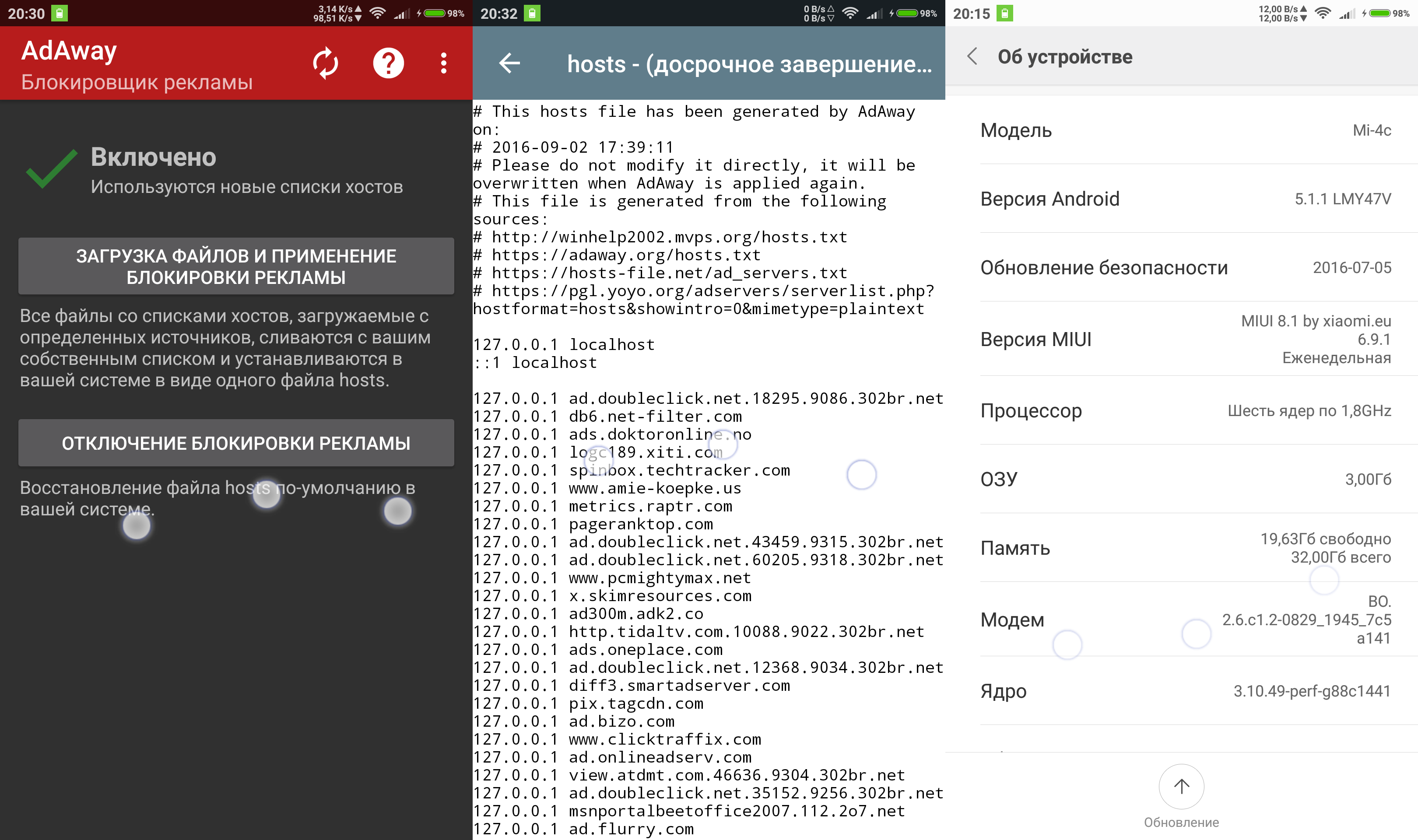Tap the Обновление label below arrow

coord(1181,822)
